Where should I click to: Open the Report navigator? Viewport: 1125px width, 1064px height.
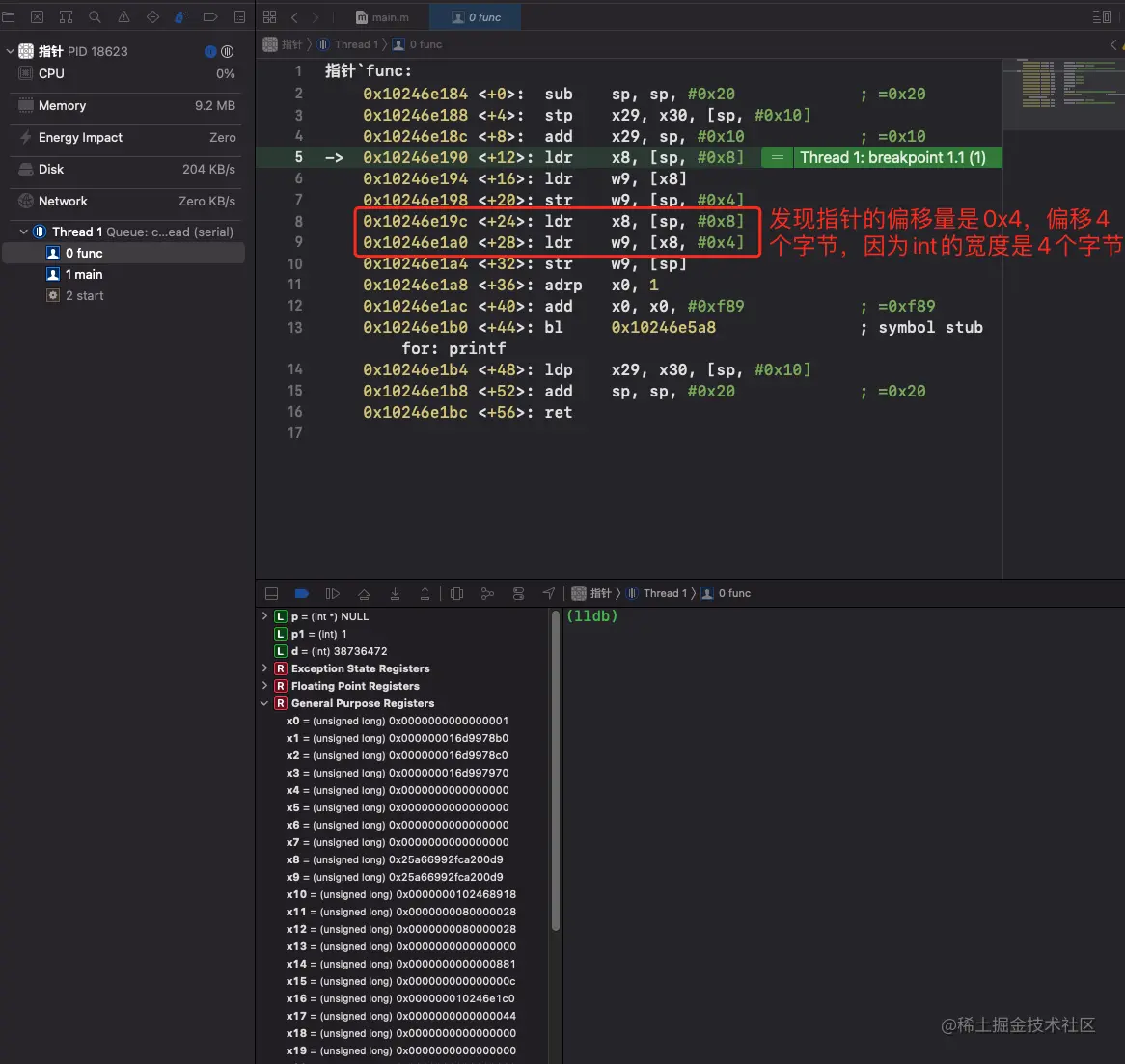click(239, 16)
